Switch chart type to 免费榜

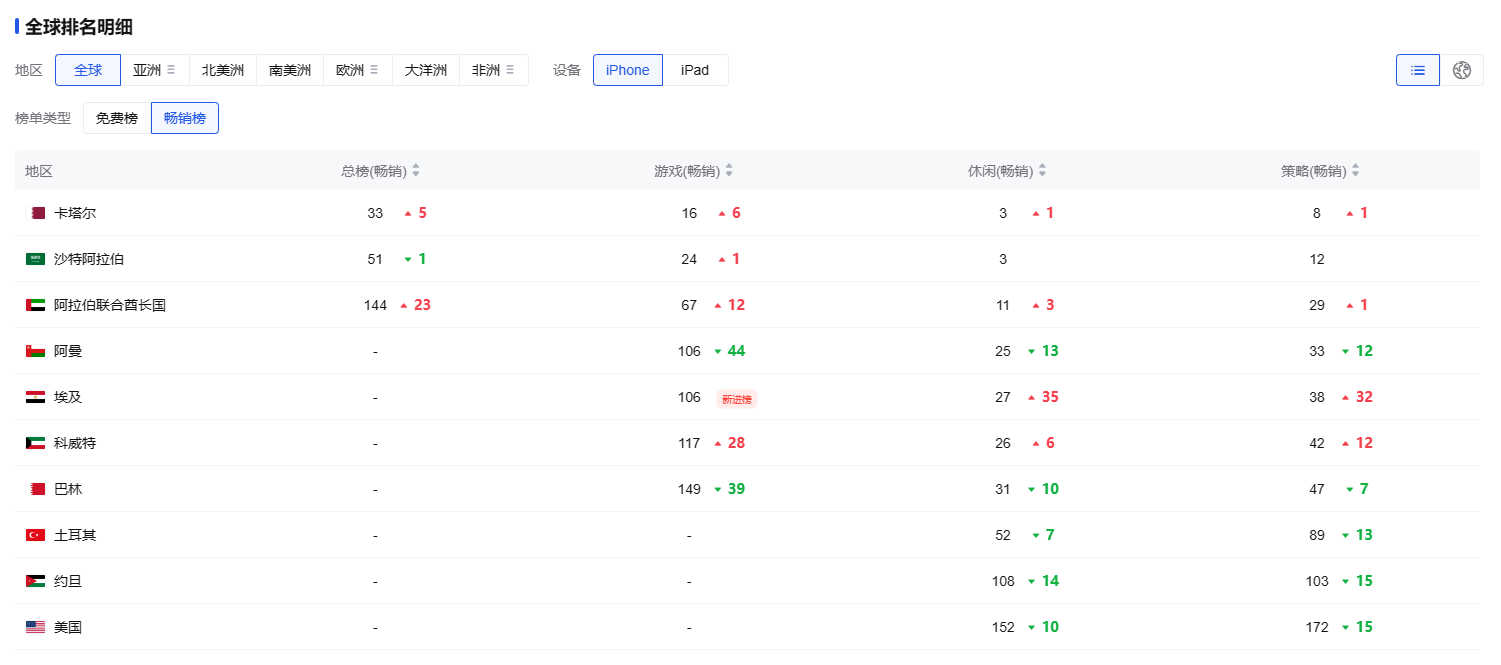[117, 118]
